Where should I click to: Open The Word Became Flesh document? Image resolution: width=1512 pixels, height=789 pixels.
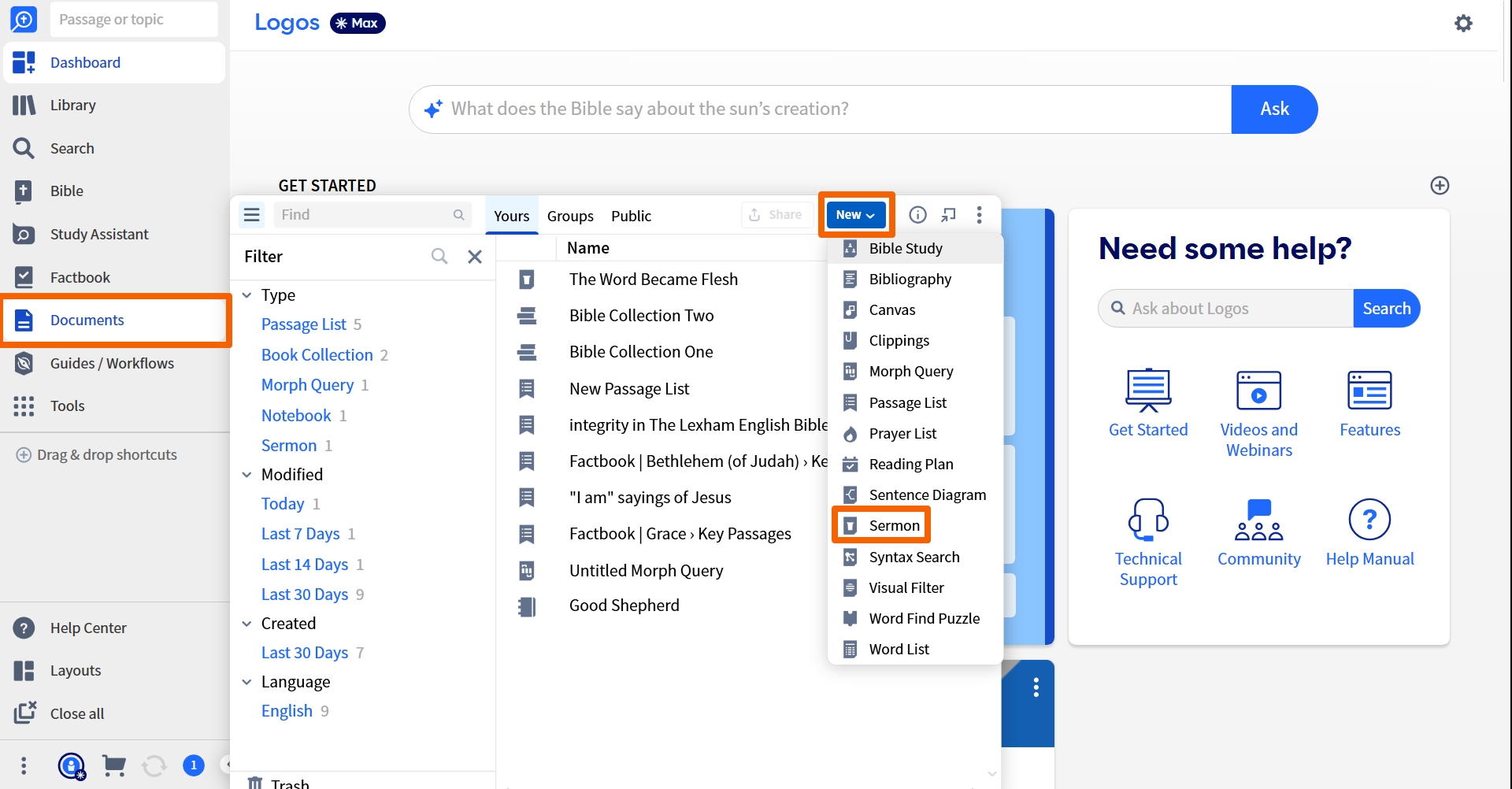pos(654,280)
